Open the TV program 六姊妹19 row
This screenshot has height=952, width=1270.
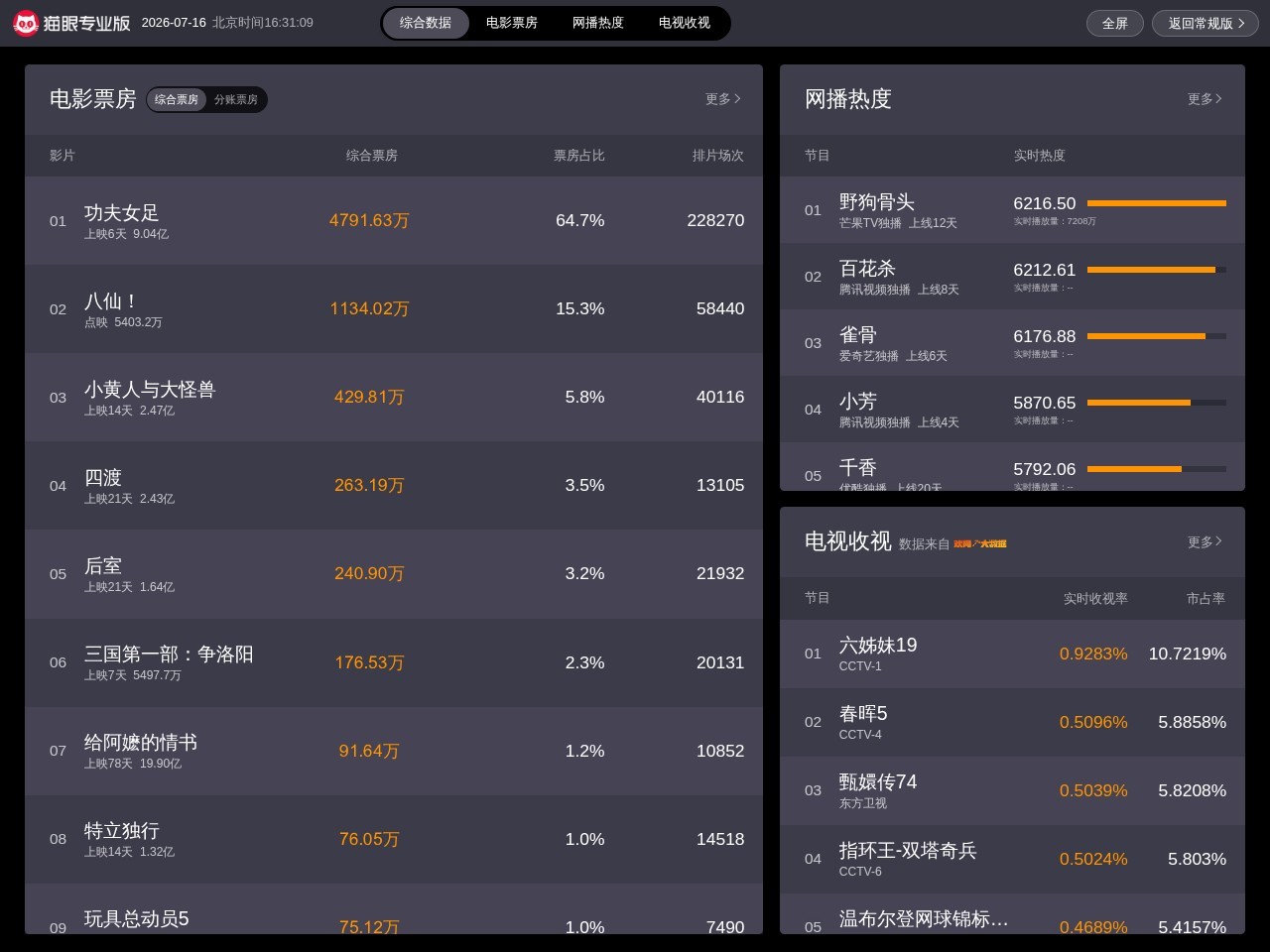click(x=1012, y=654)
